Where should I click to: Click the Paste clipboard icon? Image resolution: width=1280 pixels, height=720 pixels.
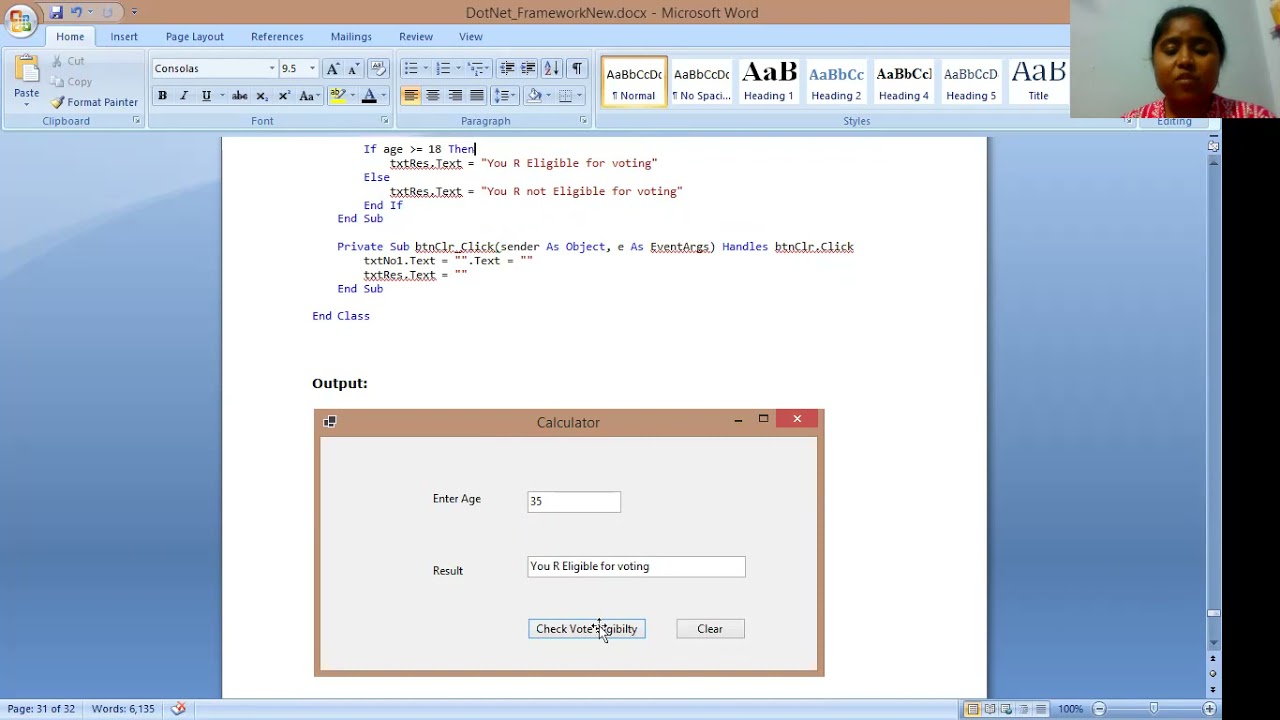(x=27, y=70)
